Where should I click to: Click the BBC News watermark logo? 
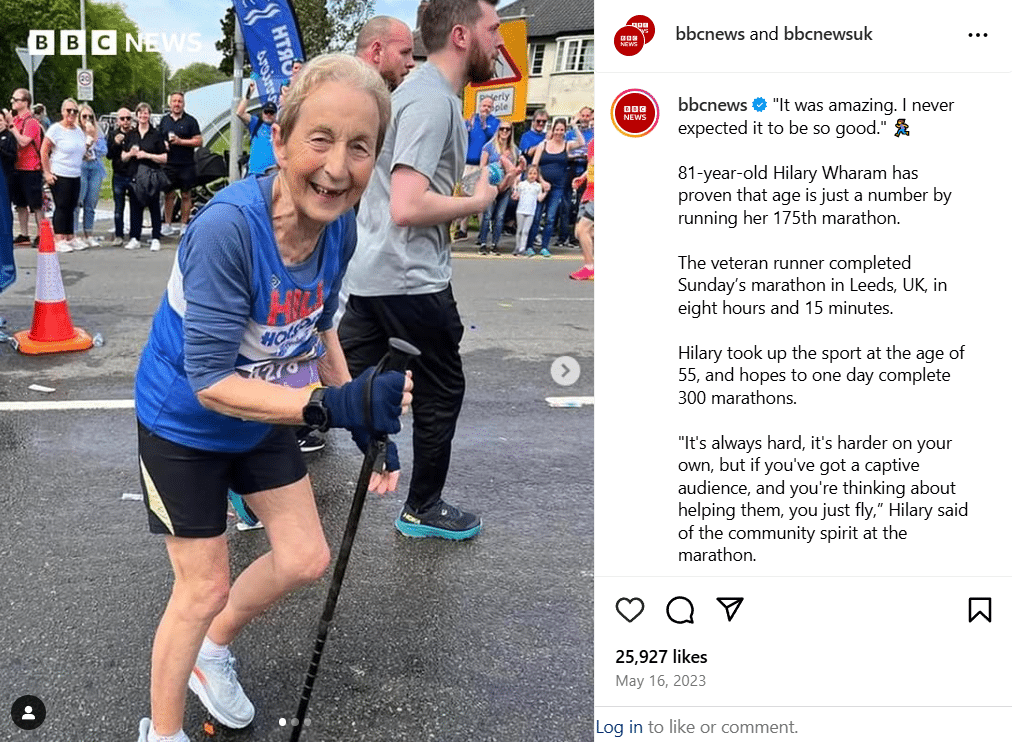click(x=115, y=43)
